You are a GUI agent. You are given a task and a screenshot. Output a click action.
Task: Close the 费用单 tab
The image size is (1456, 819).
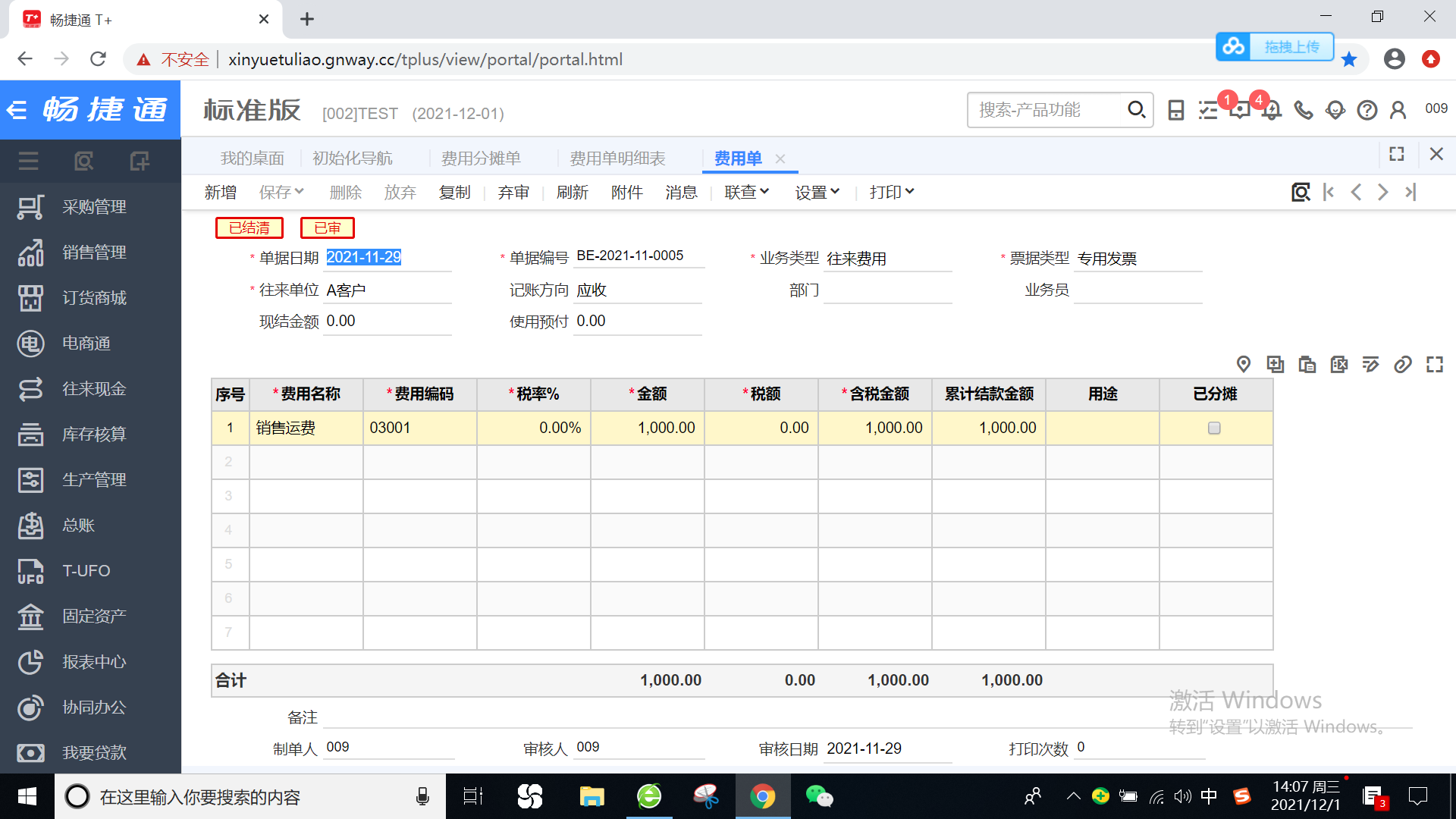click(780, 158)
